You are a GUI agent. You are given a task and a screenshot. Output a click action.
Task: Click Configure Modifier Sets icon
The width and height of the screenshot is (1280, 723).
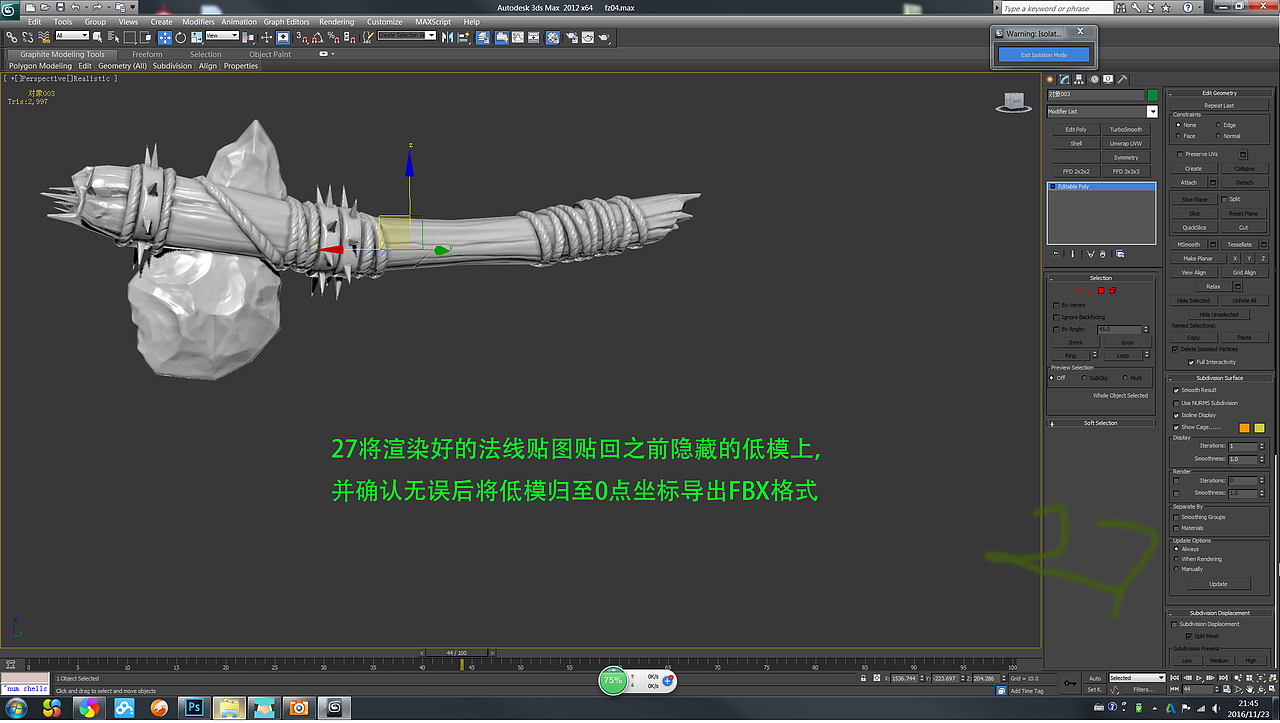pyautogui.click(x=1120, y=253)
